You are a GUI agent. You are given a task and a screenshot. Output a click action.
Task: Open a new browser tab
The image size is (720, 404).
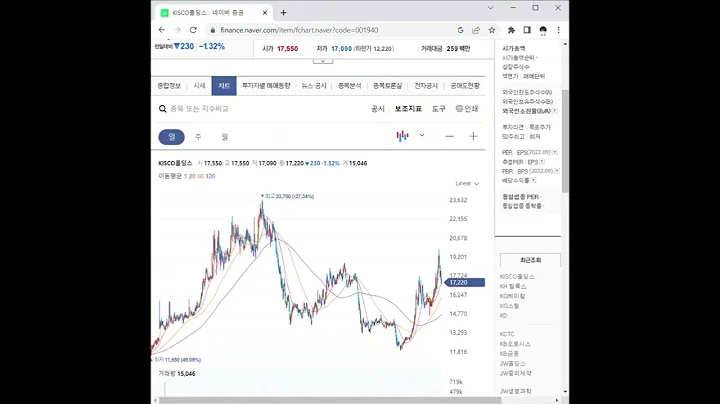[x=283, y=13]
